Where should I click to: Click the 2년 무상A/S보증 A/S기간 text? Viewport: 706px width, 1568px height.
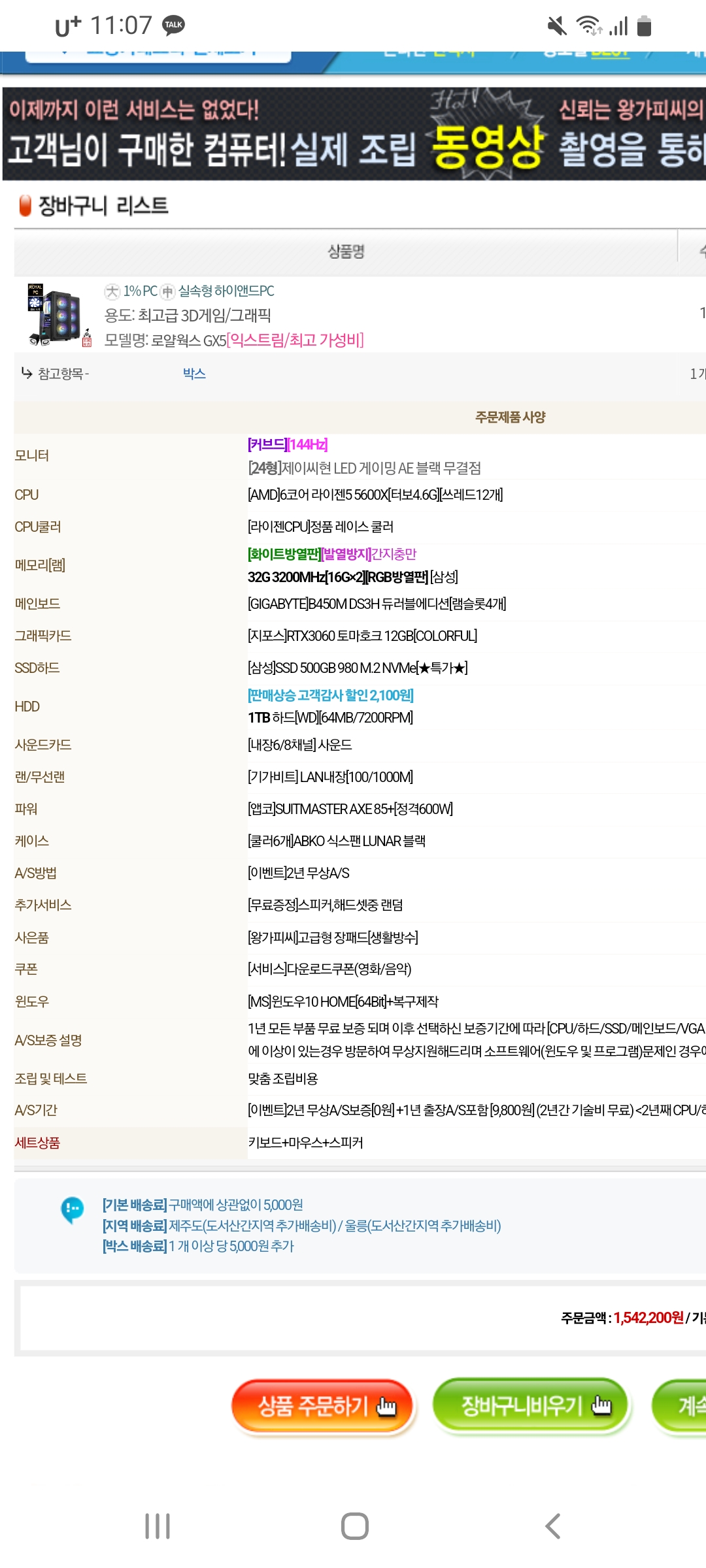(x=477, y=1110)
